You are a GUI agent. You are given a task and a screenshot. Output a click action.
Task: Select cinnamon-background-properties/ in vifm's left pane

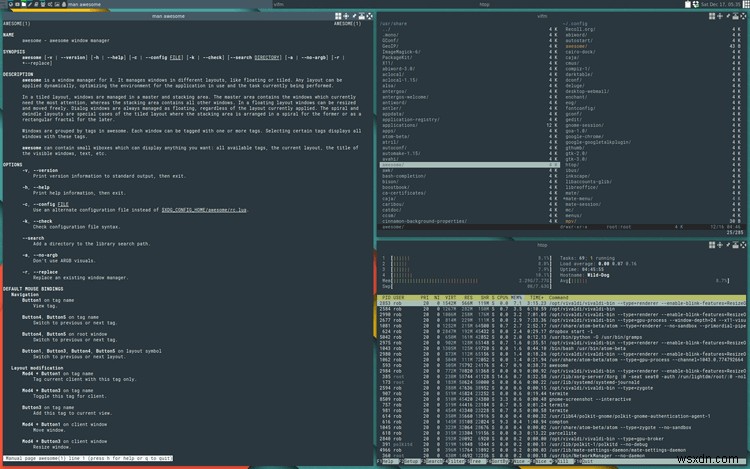click(x=424, y=221)
